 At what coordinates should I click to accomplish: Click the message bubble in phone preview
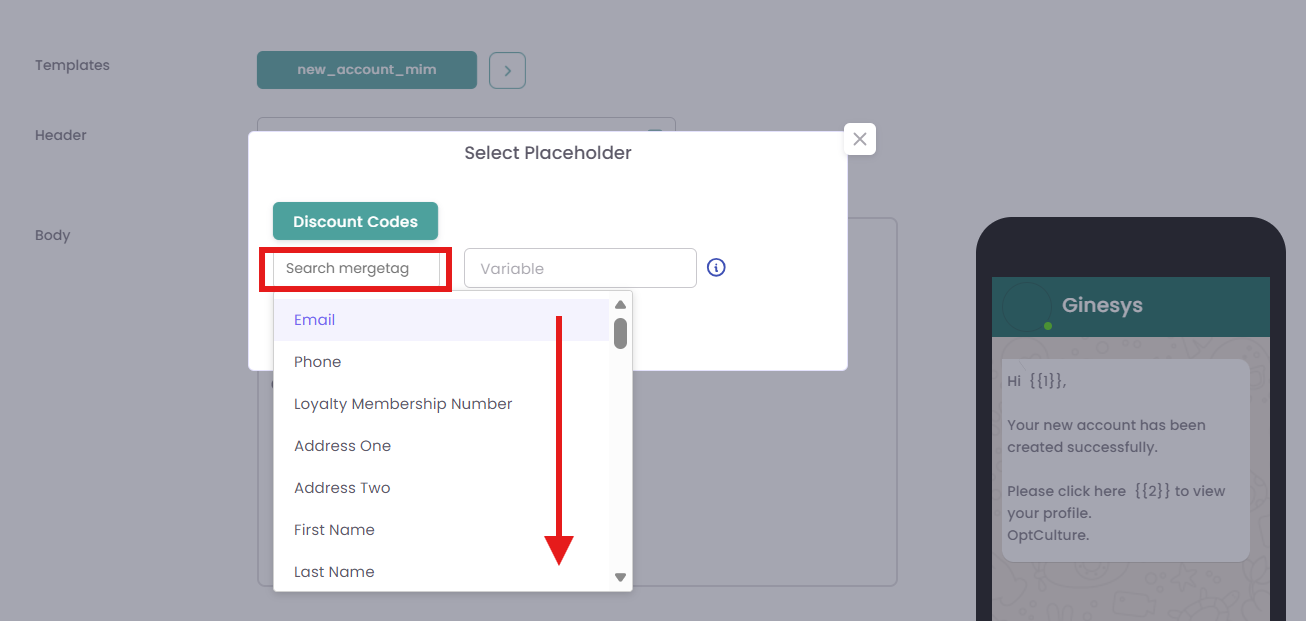1125,460
